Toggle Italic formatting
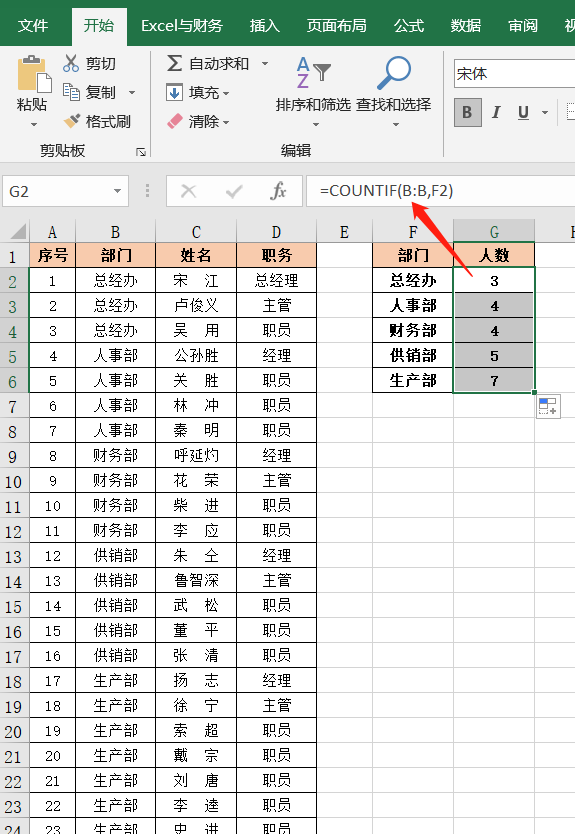The image size is (575, 834). [x=496, y=112]
